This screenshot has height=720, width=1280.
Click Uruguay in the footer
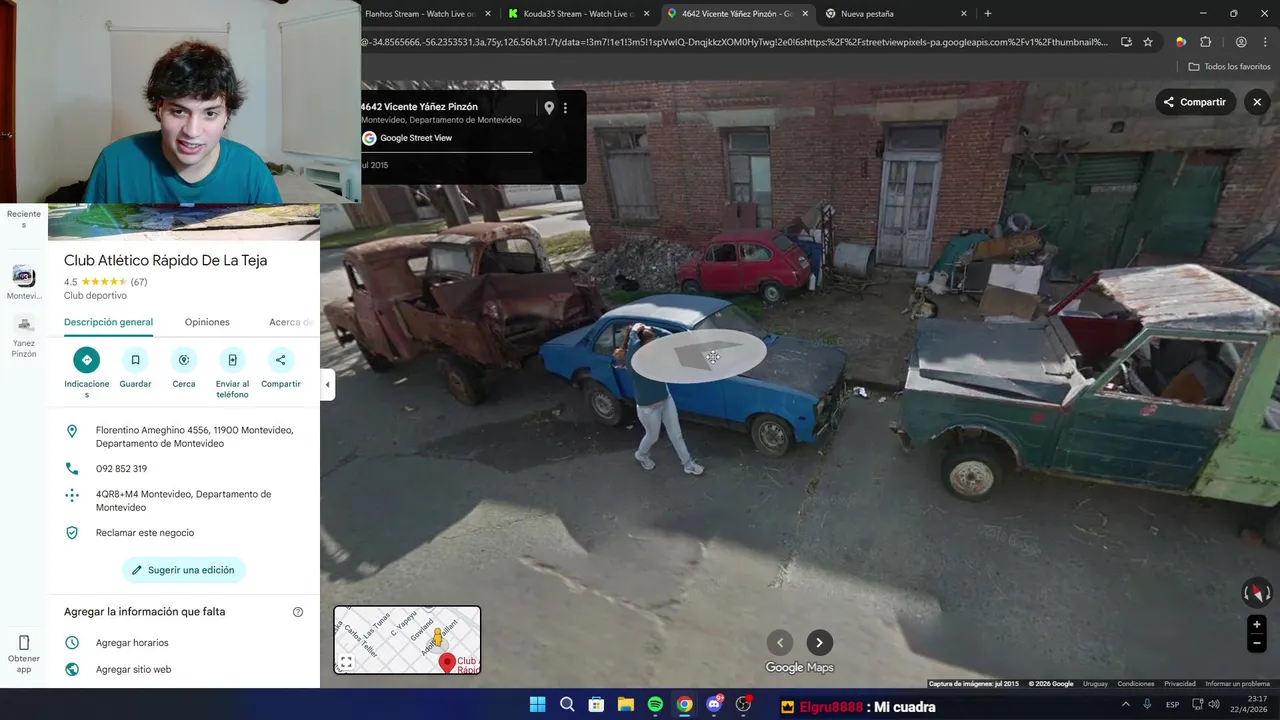(1096, 684)
